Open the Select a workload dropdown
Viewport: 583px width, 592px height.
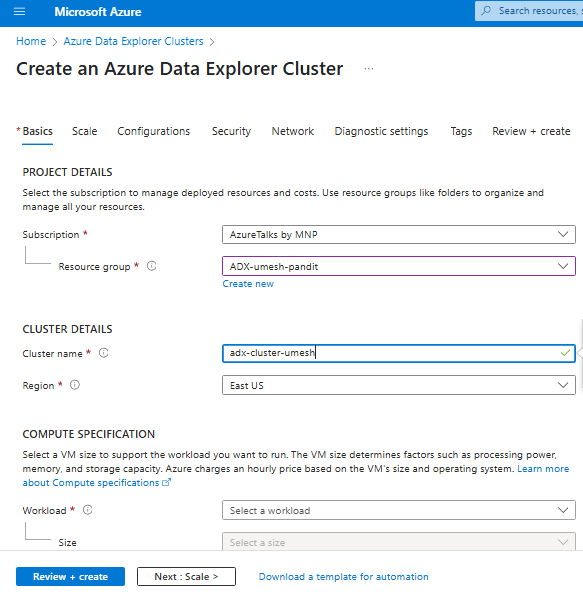point(399,510)
